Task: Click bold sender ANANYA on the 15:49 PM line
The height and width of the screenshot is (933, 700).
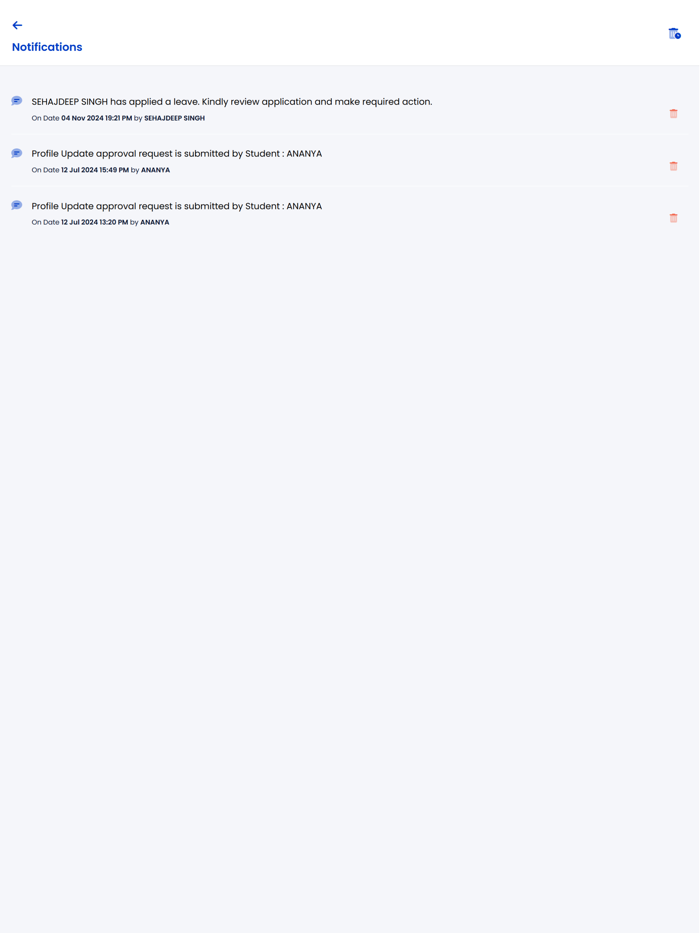Action: 155,170
